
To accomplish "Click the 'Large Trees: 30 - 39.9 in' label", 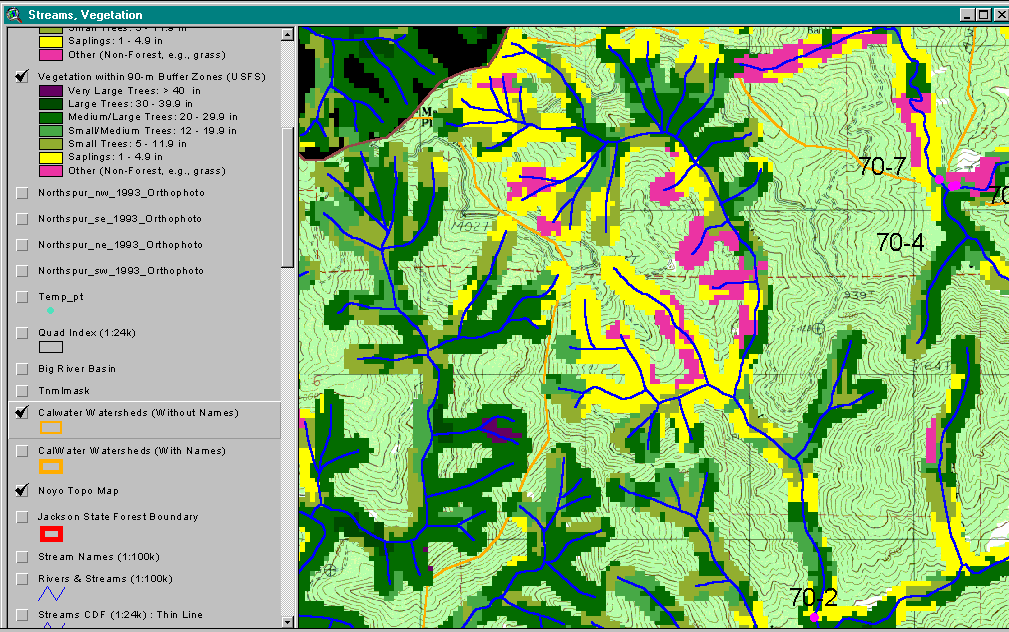I will (x=131, y=104).
